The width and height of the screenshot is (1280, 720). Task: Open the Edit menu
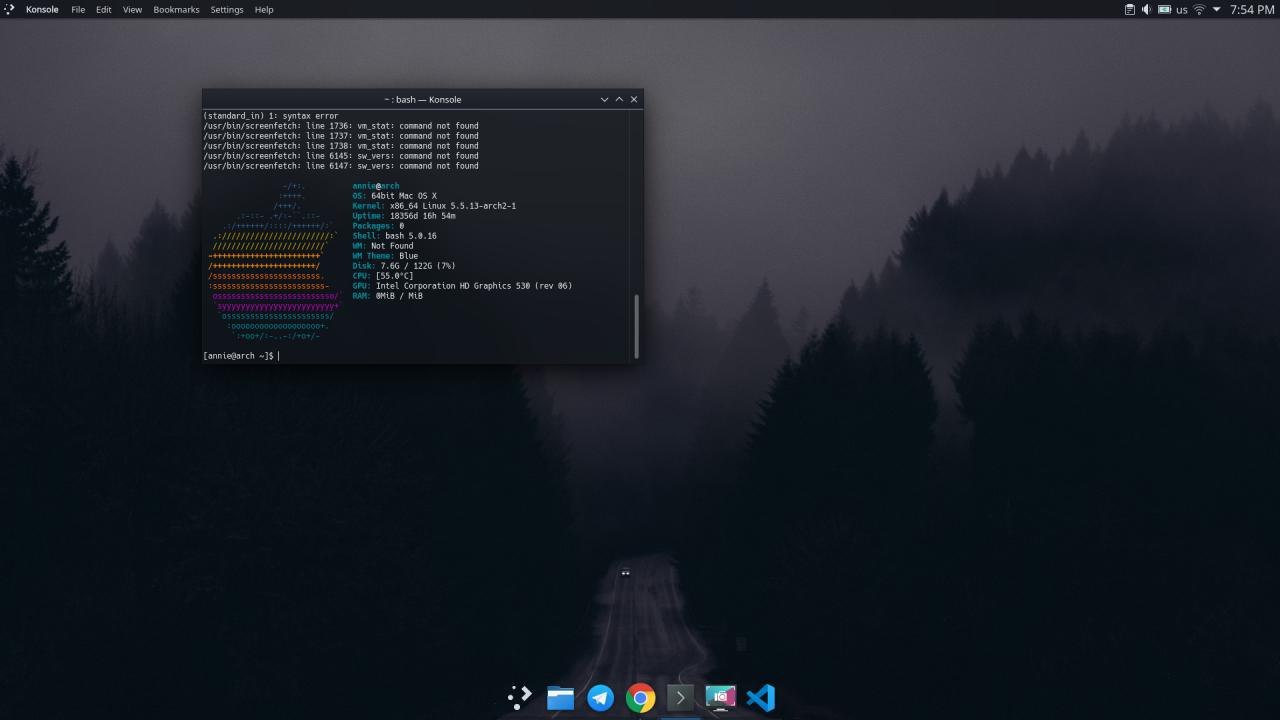click(x=104, y=10)
